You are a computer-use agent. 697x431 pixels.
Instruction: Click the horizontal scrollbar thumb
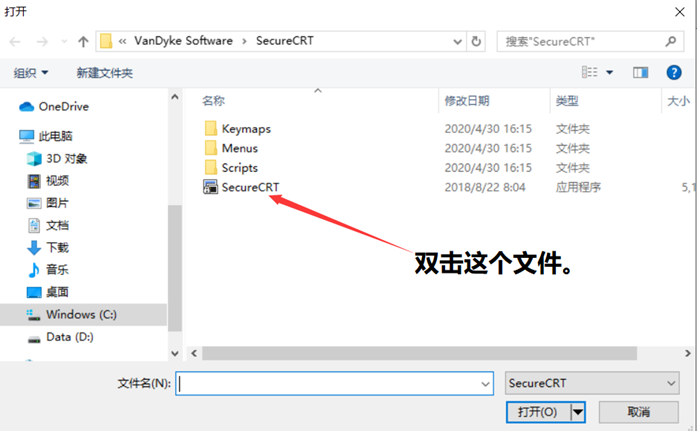pyautogui.click(x=419, y=353)
